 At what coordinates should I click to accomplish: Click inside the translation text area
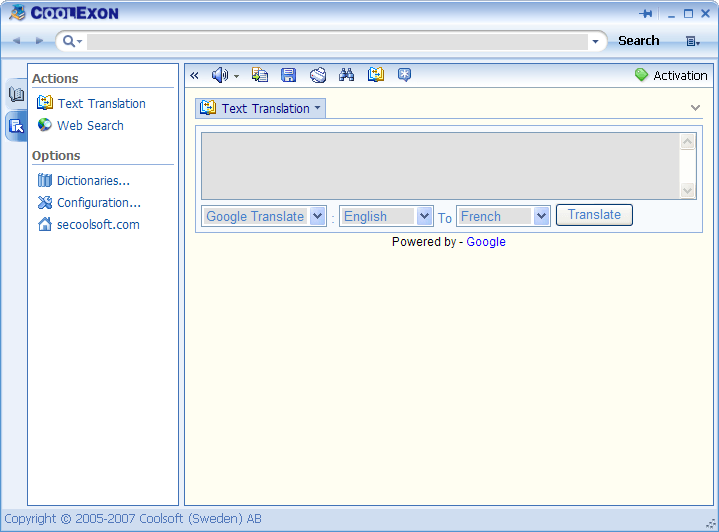tap(440, 166)
